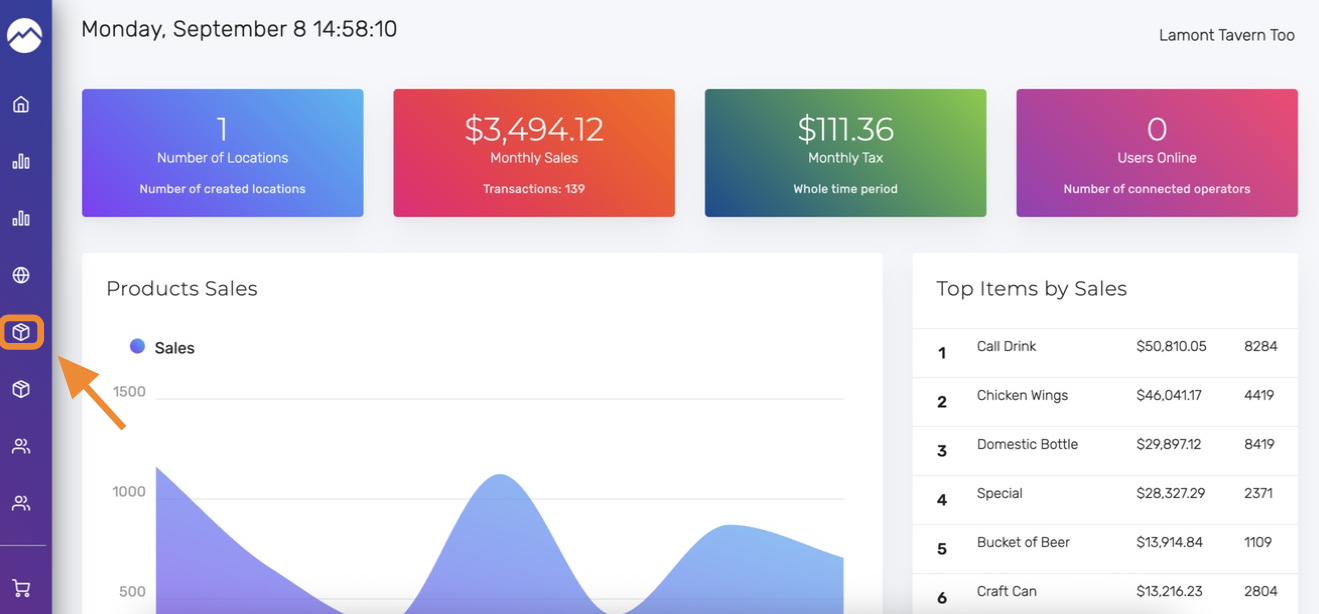Click the Craft Can row name
This screenshot has width=1319, height=614.
(x=1007, y=591)
